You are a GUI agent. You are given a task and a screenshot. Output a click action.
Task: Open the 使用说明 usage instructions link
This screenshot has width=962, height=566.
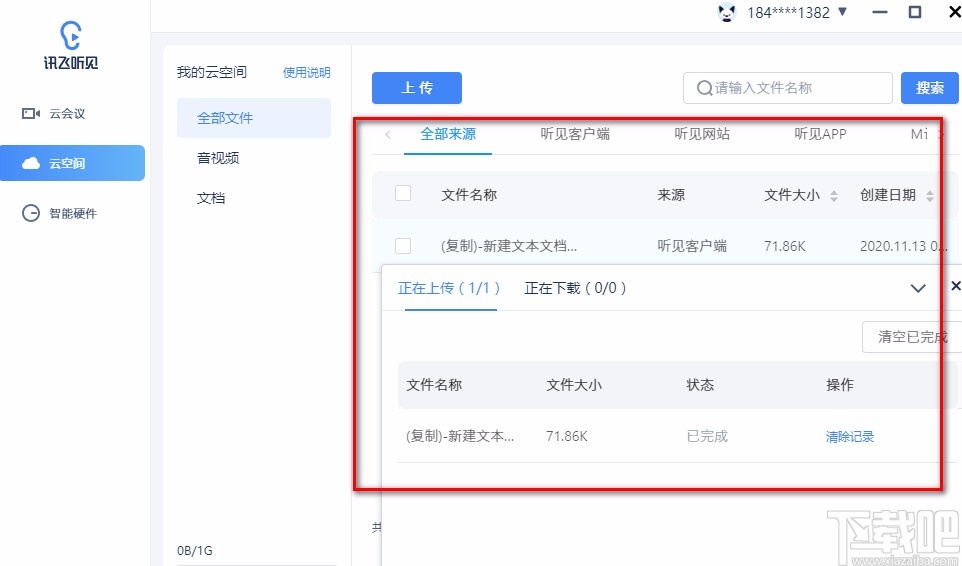[306, 72]
